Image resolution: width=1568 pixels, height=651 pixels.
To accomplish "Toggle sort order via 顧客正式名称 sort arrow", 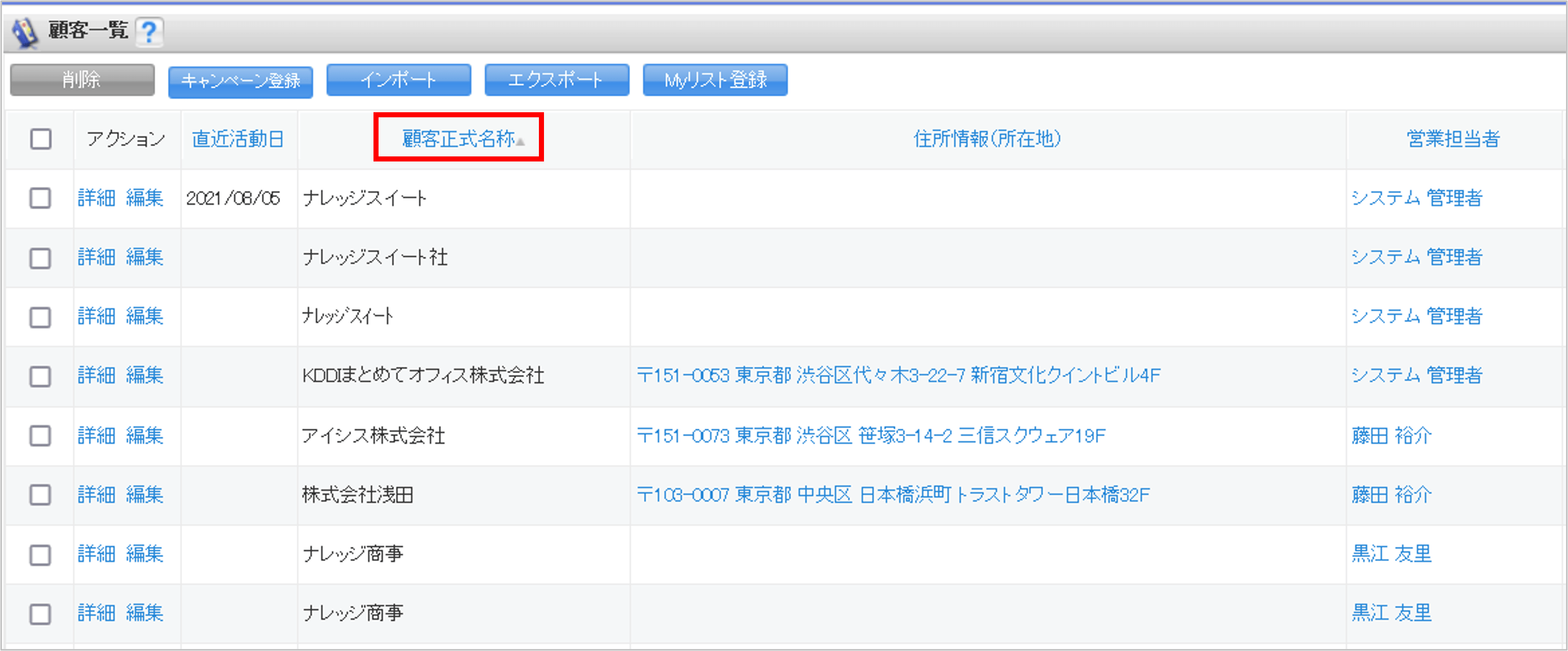I will coord(521,143).
